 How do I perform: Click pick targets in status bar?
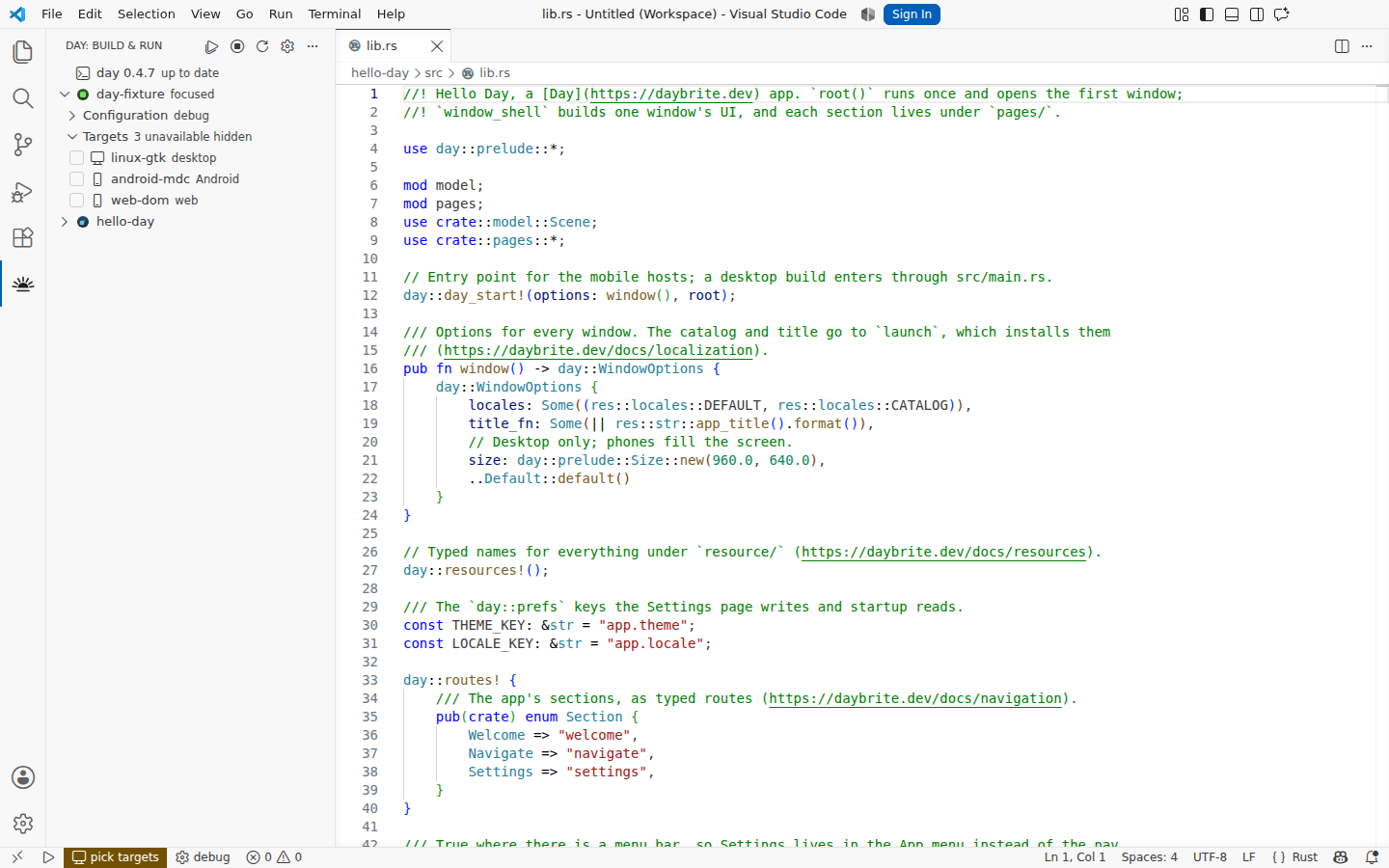point(115,857)
